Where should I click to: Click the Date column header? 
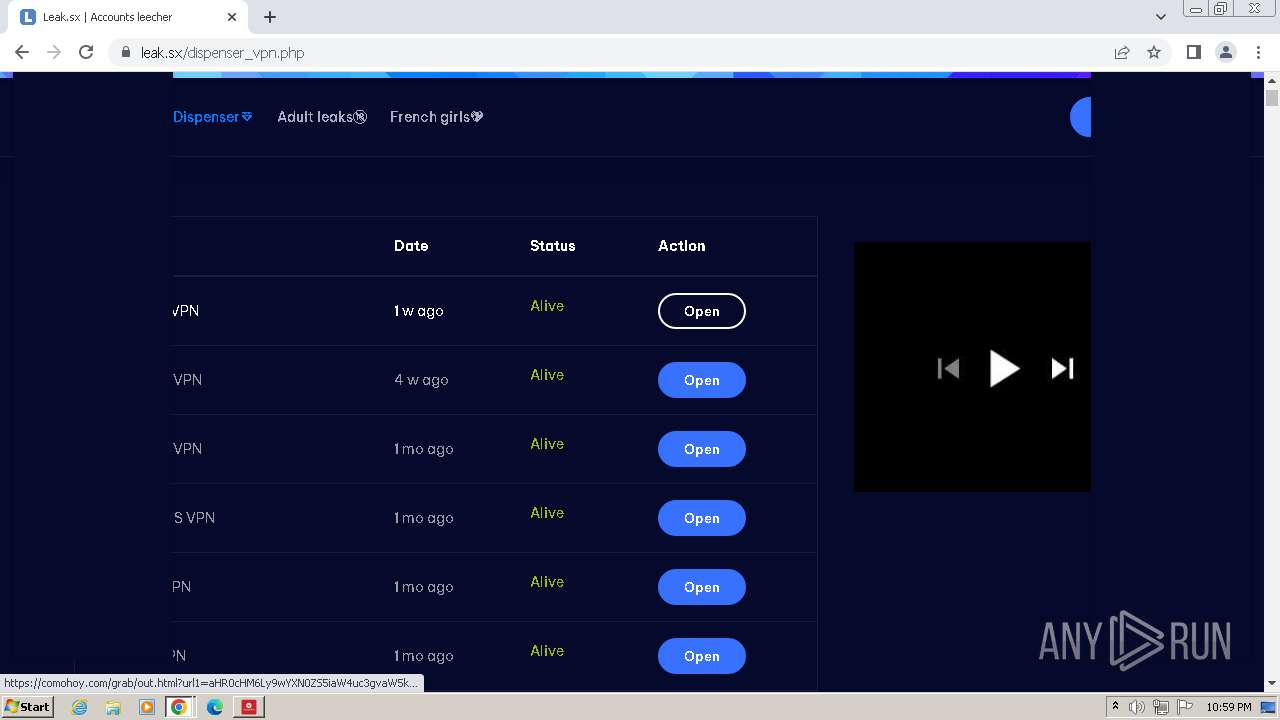tap(411, 246)
